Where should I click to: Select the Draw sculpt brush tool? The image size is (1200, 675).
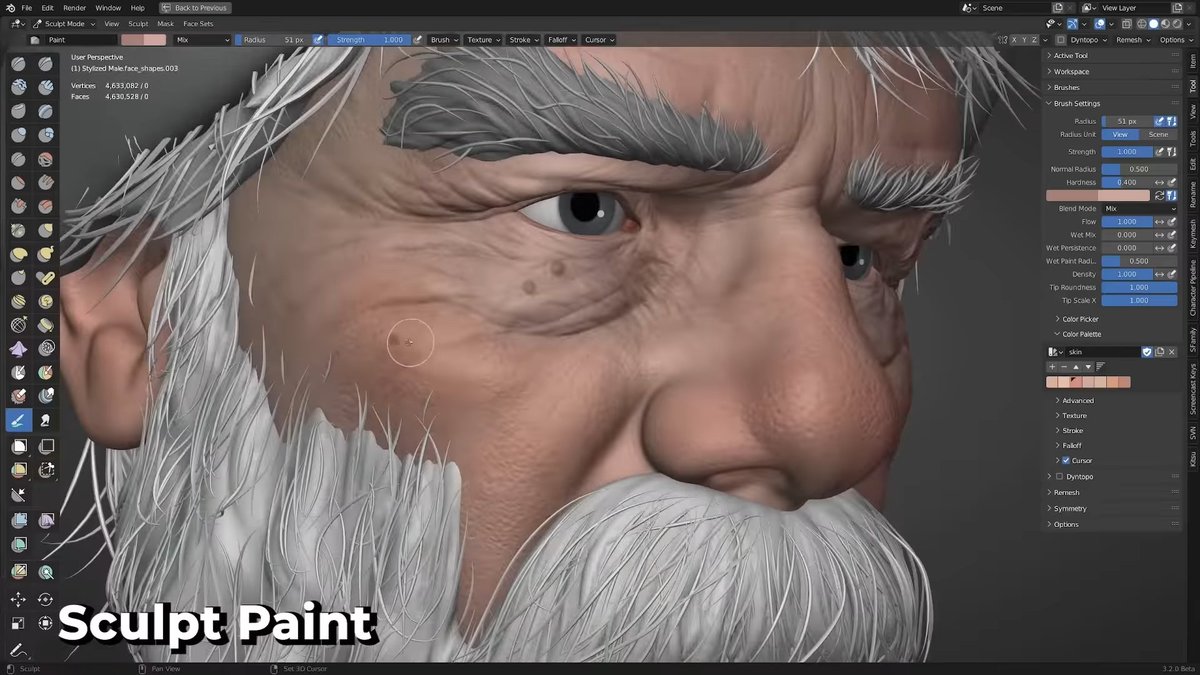coord(19,64)
